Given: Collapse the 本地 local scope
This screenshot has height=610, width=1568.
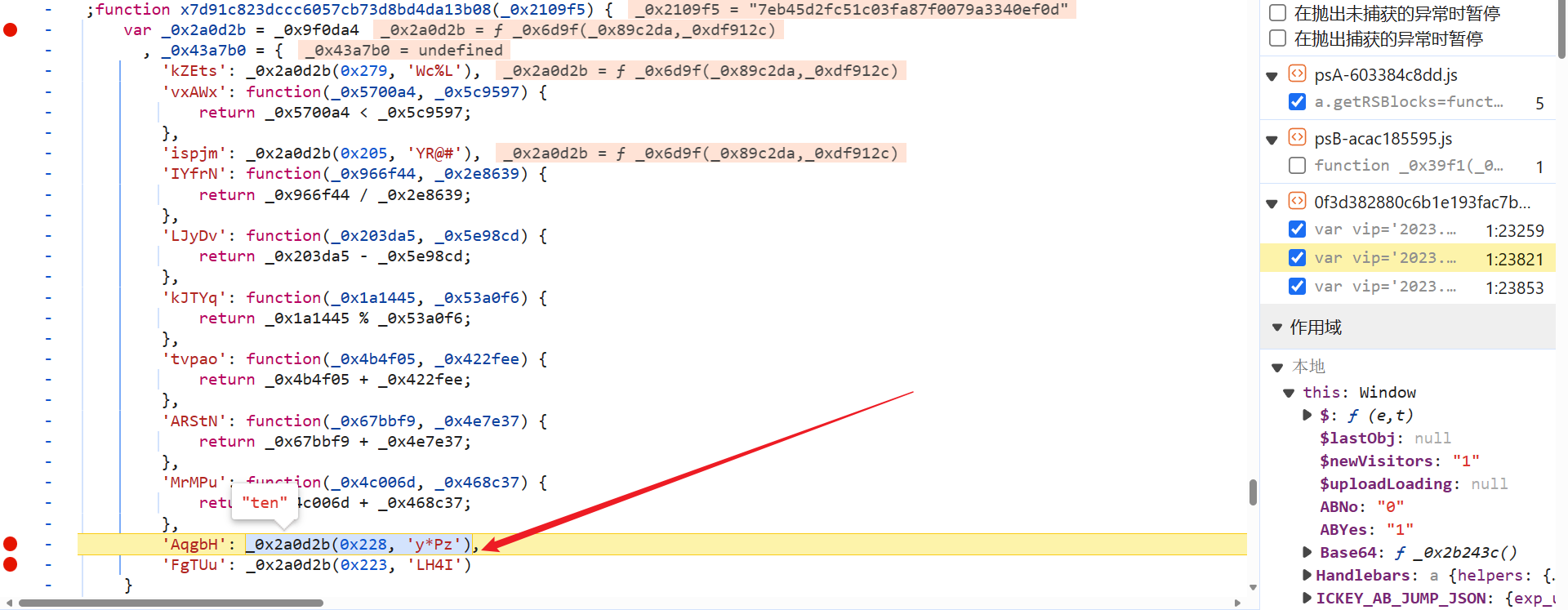Looking at the screenshot, I should 1277,367.
